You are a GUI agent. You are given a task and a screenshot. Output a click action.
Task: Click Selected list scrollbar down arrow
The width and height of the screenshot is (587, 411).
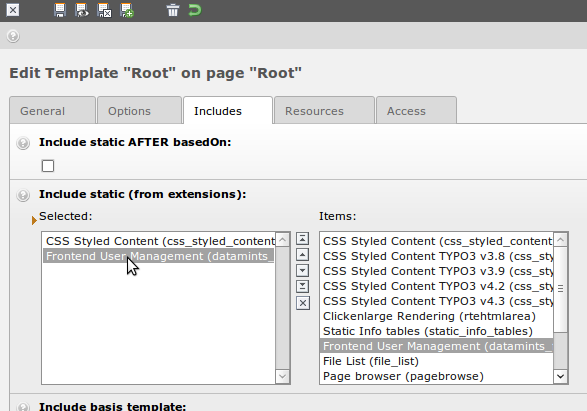tap(283, 376)
